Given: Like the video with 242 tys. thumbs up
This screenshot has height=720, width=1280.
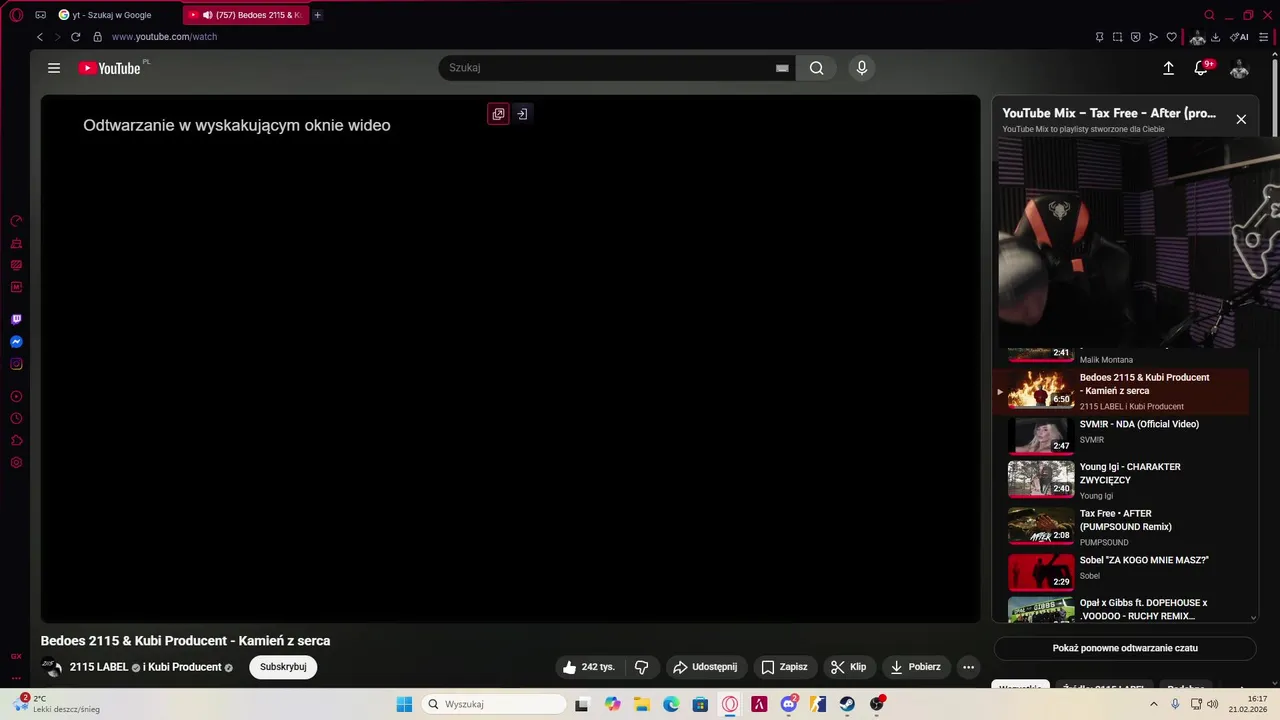Looking at the screenshot, I should [588, 667].
